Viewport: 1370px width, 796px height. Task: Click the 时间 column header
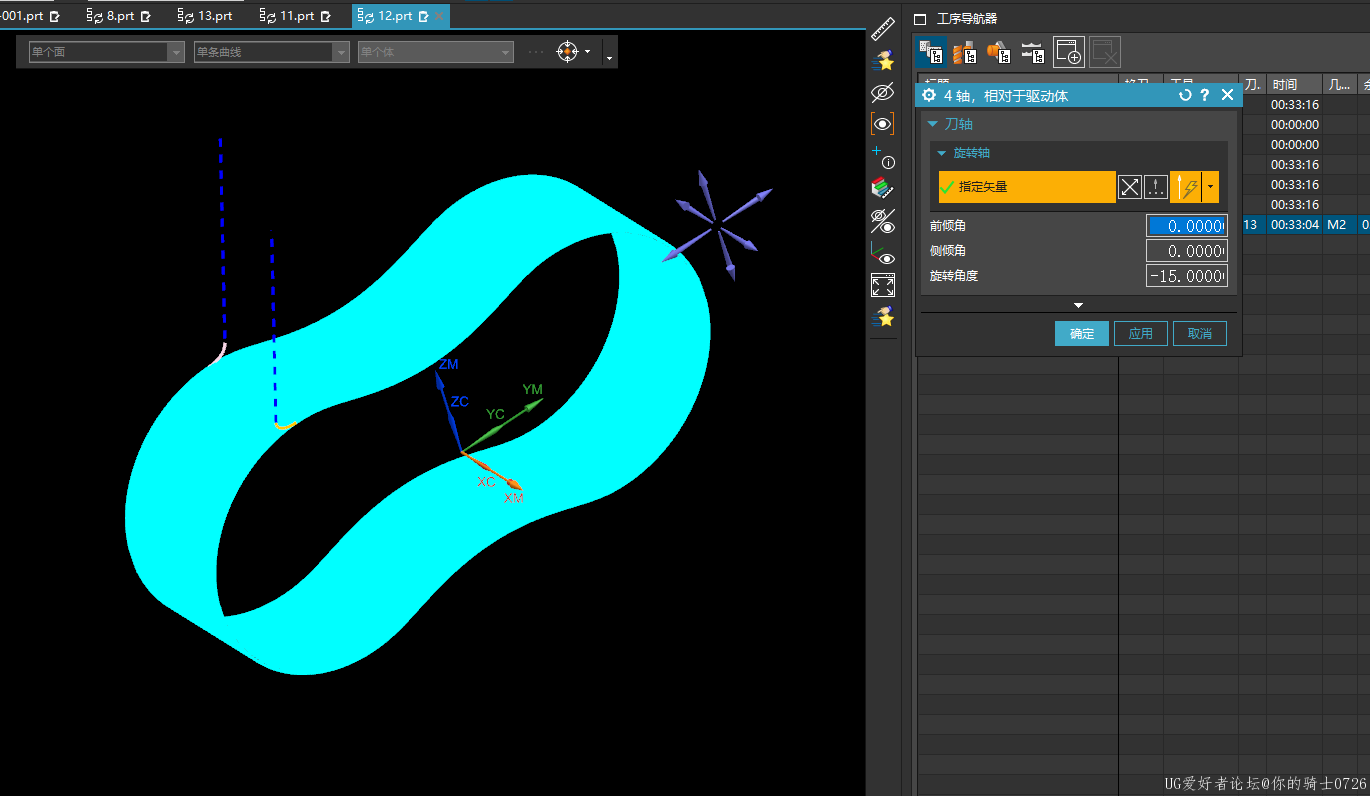(x=1294, y=85)
